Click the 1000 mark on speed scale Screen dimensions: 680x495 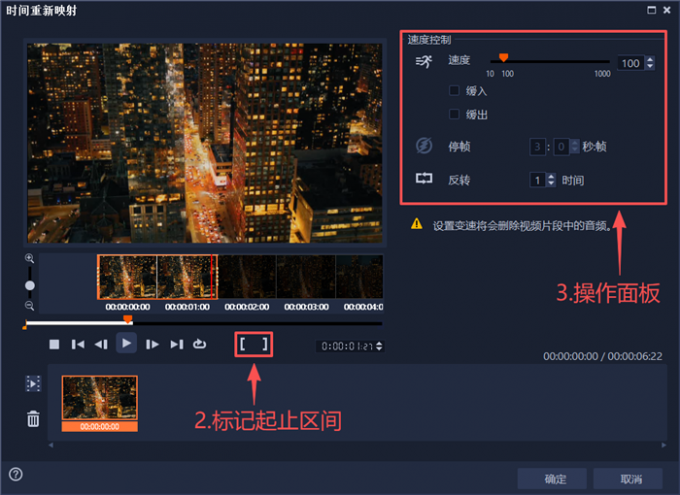pyautogui.click(x=602, y=74)
